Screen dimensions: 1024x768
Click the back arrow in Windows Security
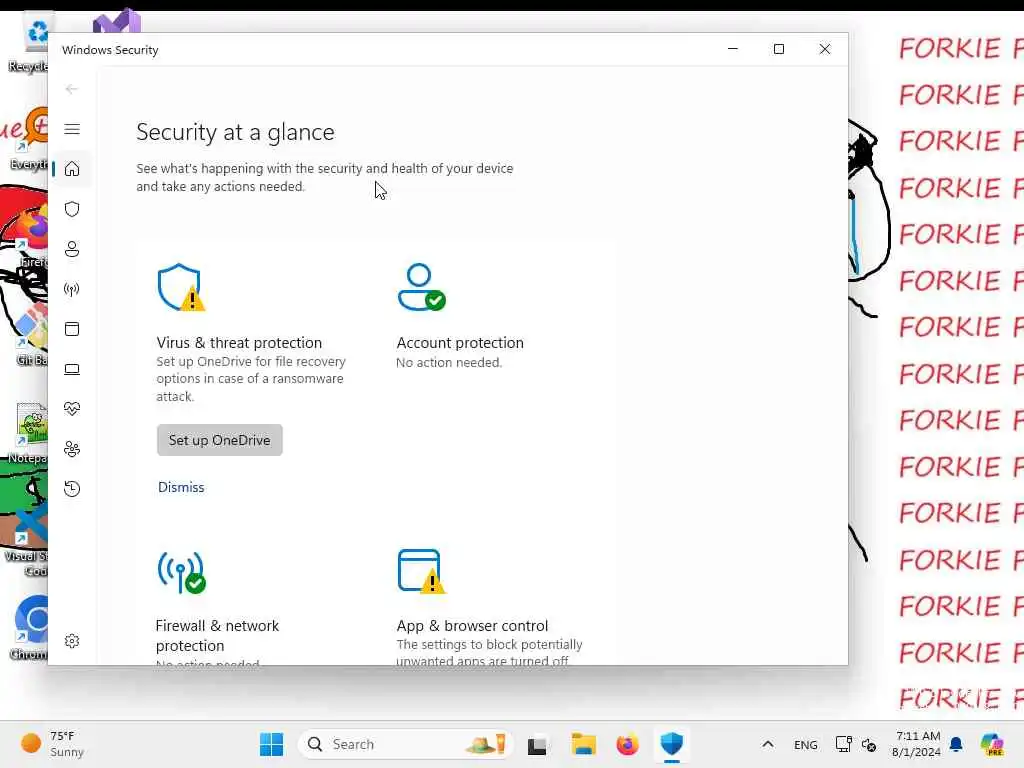tap(72, 89)
